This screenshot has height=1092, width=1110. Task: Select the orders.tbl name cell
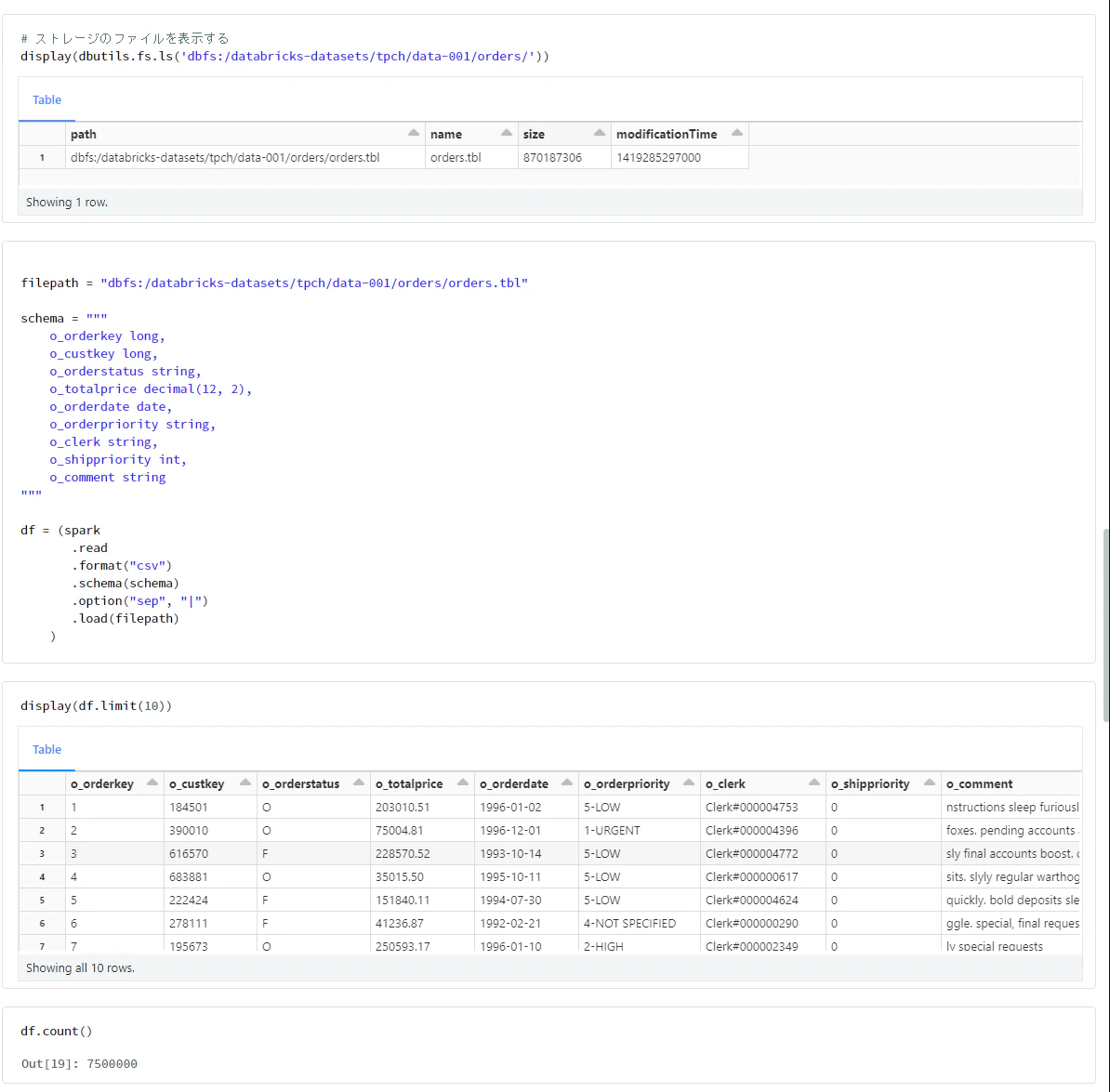coord(471,158)
